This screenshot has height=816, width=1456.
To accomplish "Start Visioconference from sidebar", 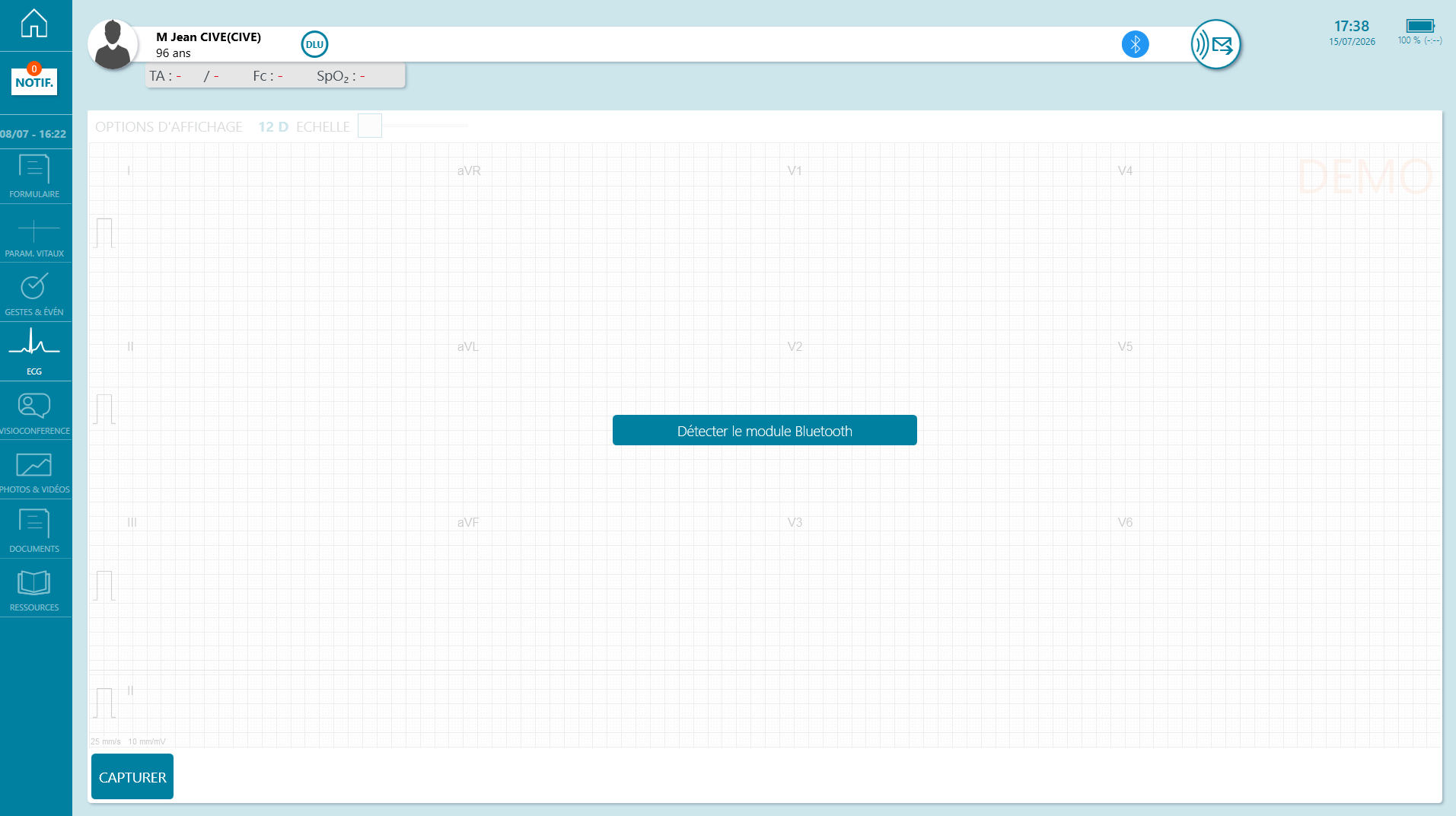I will 34,413.
